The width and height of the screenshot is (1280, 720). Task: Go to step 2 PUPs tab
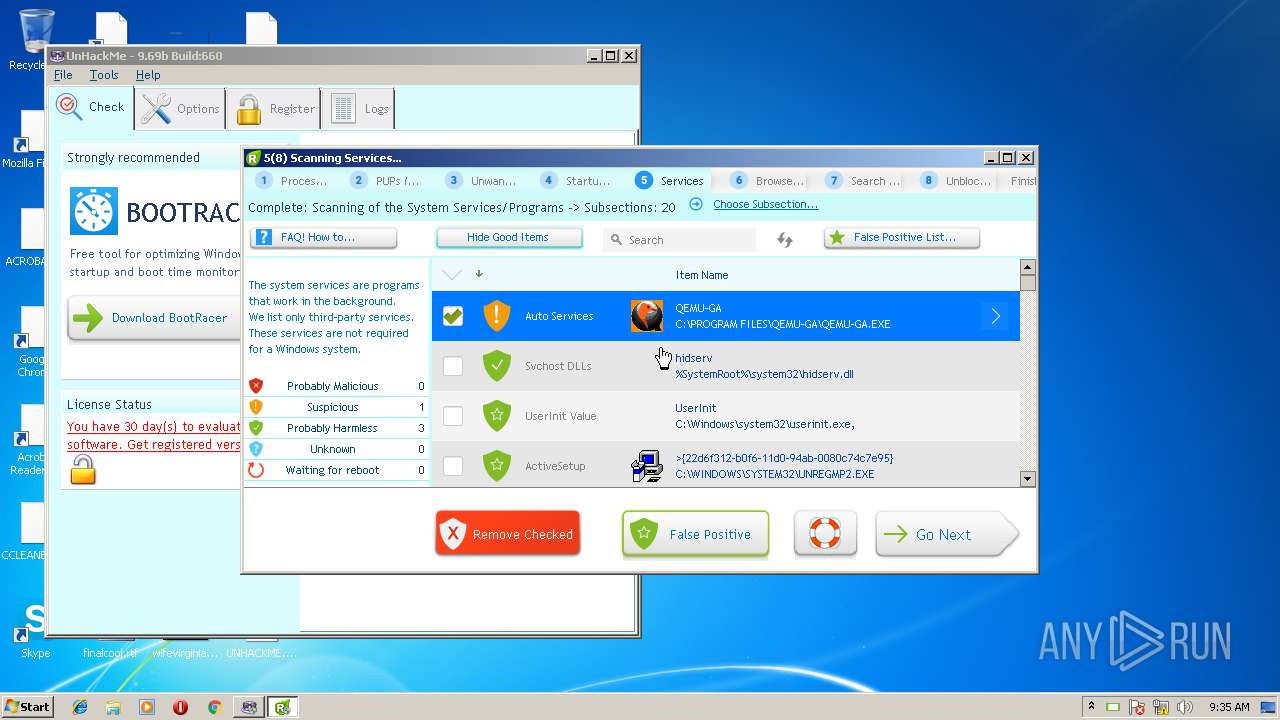386,181
